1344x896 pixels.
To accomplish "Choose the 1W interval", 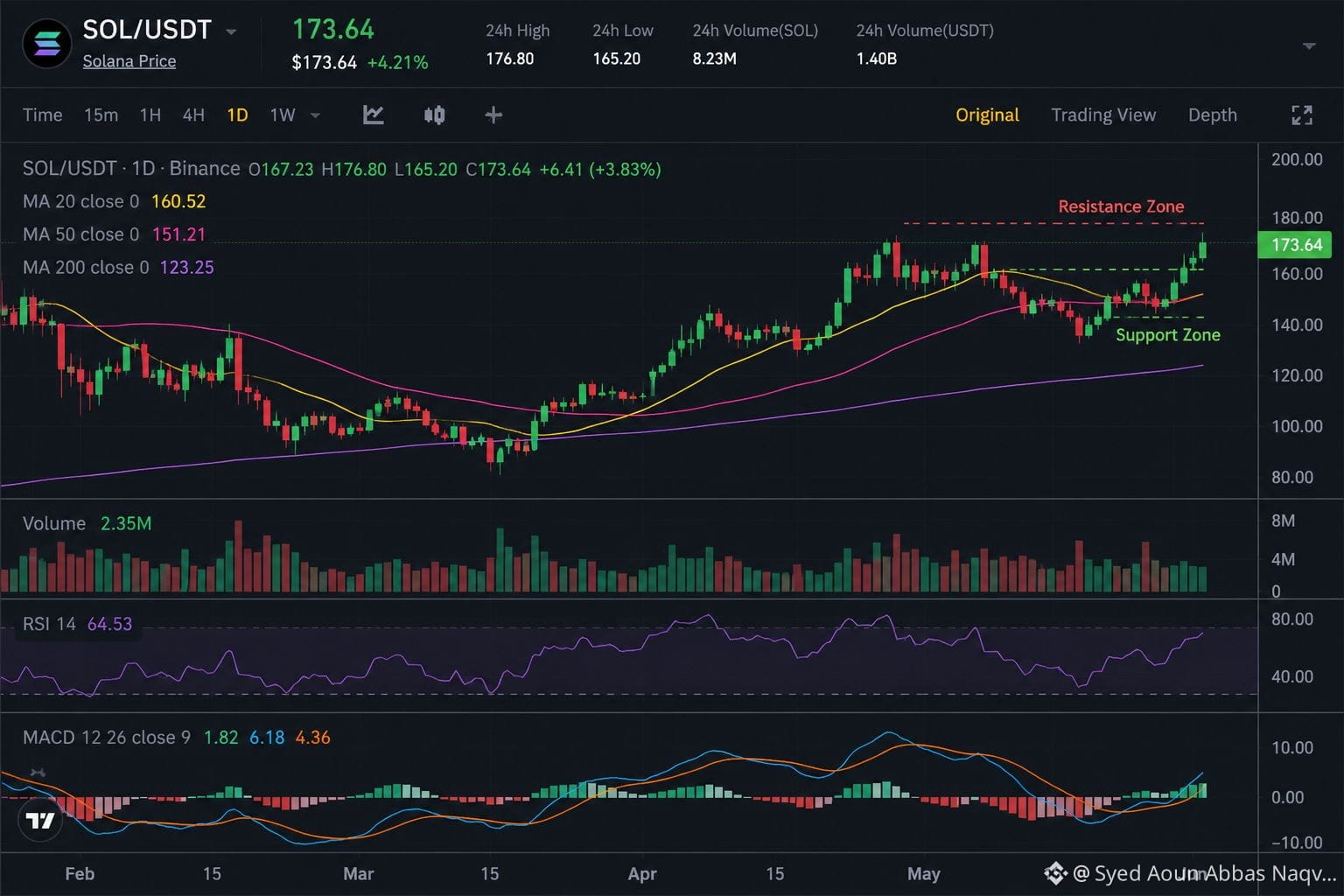I will (282, 115).
